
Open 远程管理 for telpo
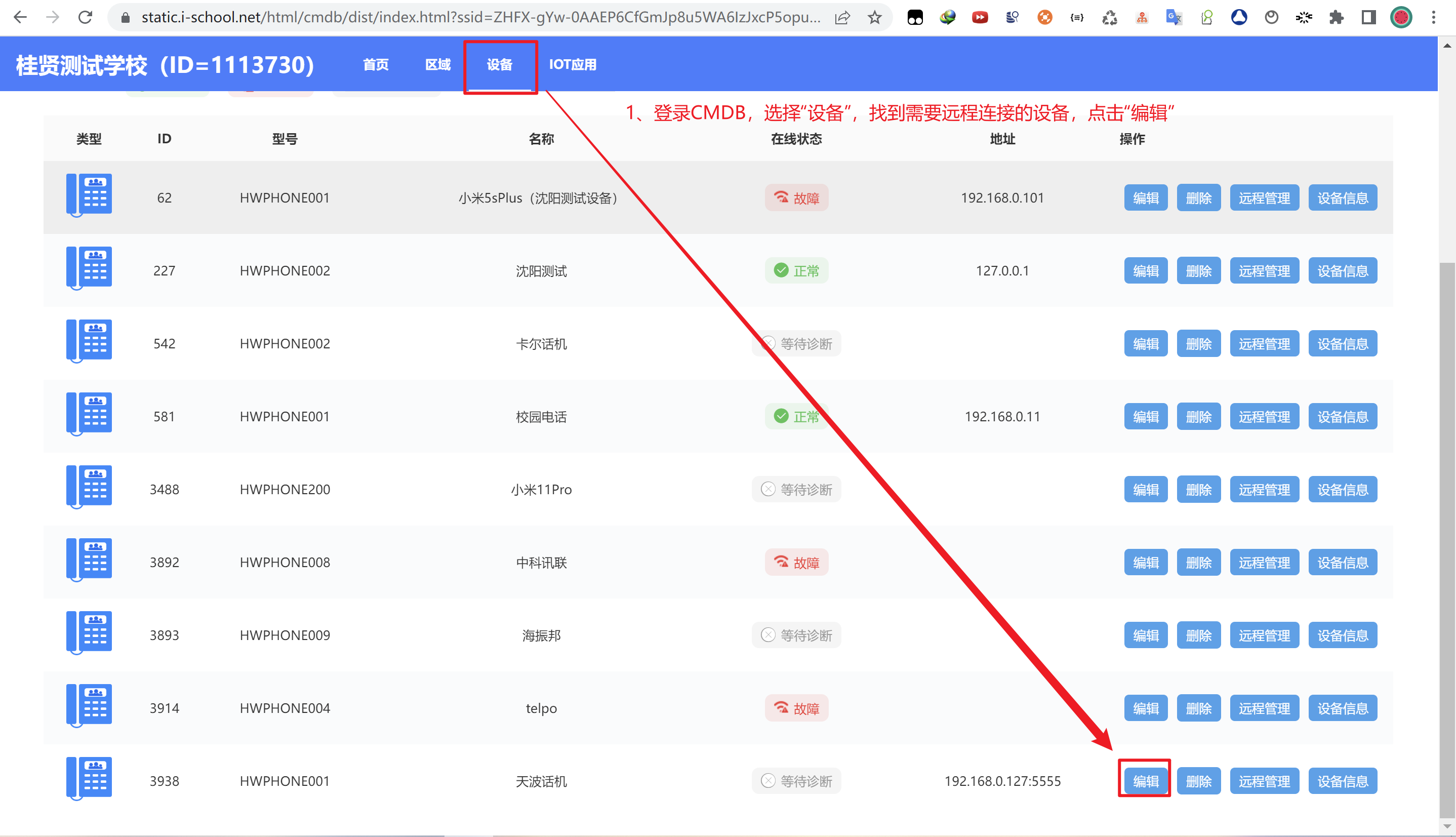(x=1264, y=708)
